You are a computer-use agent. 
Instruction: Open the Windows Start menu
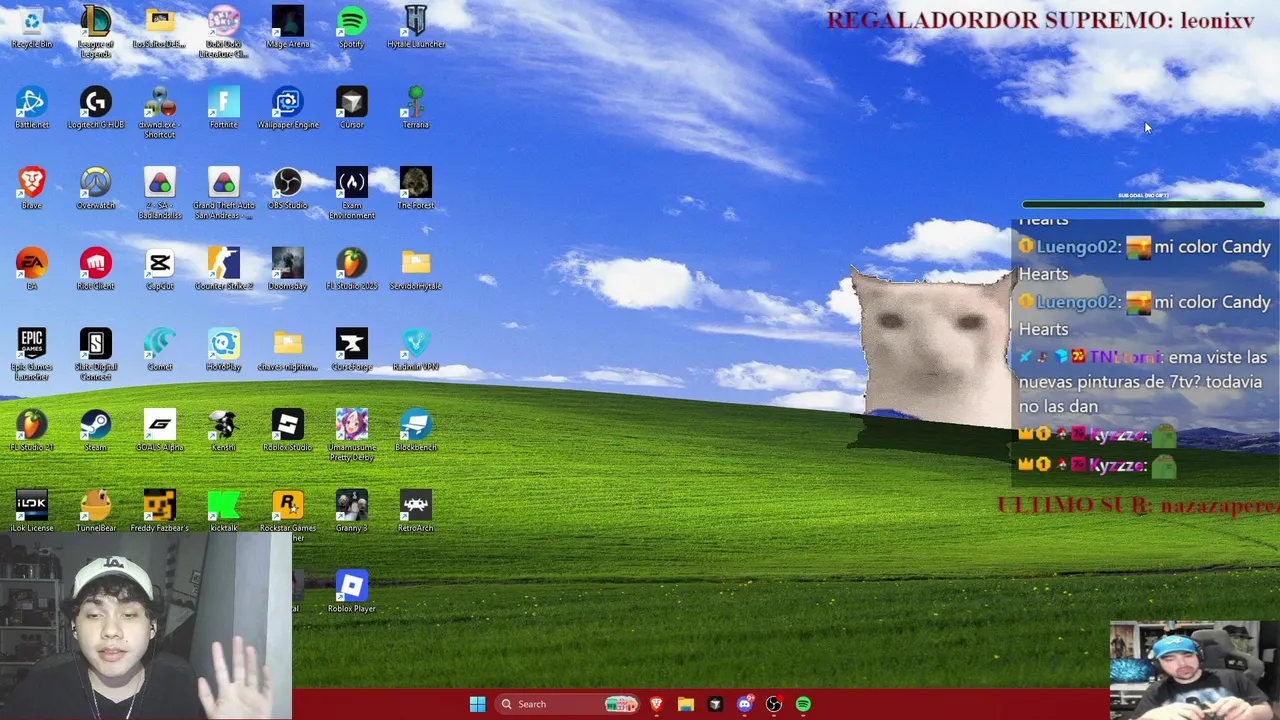point(477,704)
